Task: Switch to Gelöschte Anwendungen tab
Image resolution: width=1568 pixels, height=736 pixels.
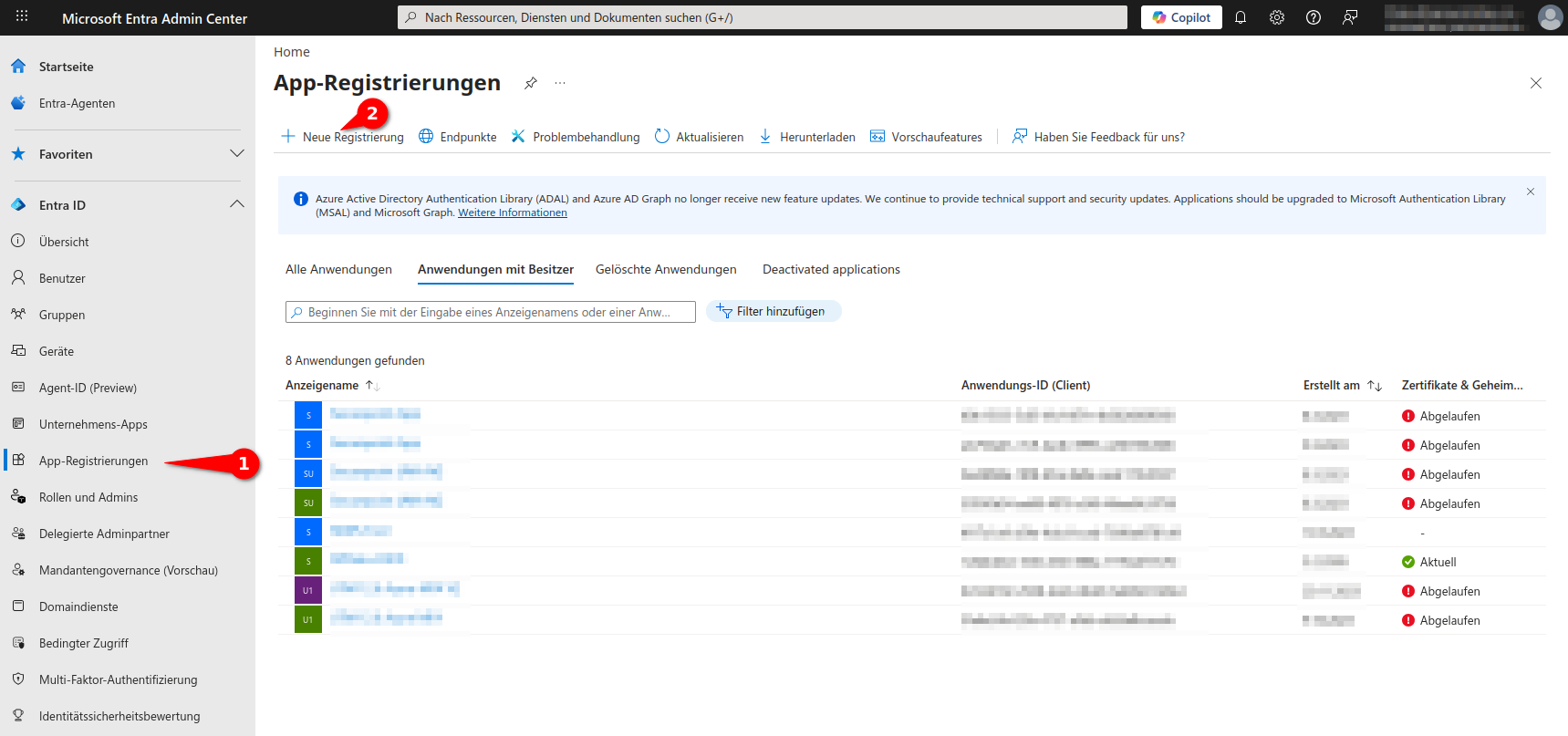Action: tap(666, 269)
